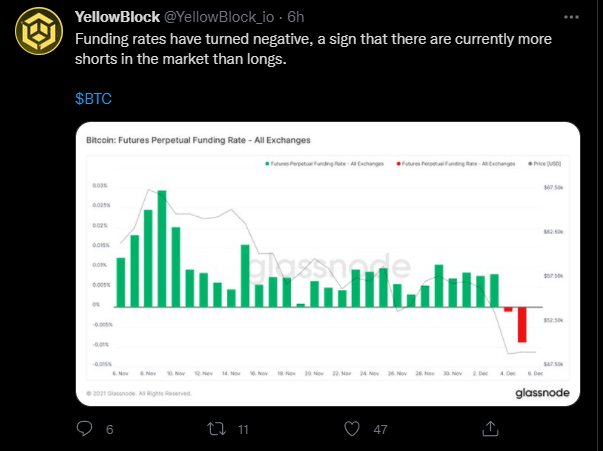Viewport: 603px width, 451px height.
Task: Share the tweet via share icon
Action: pyautogui.click(x=490, y=428)
